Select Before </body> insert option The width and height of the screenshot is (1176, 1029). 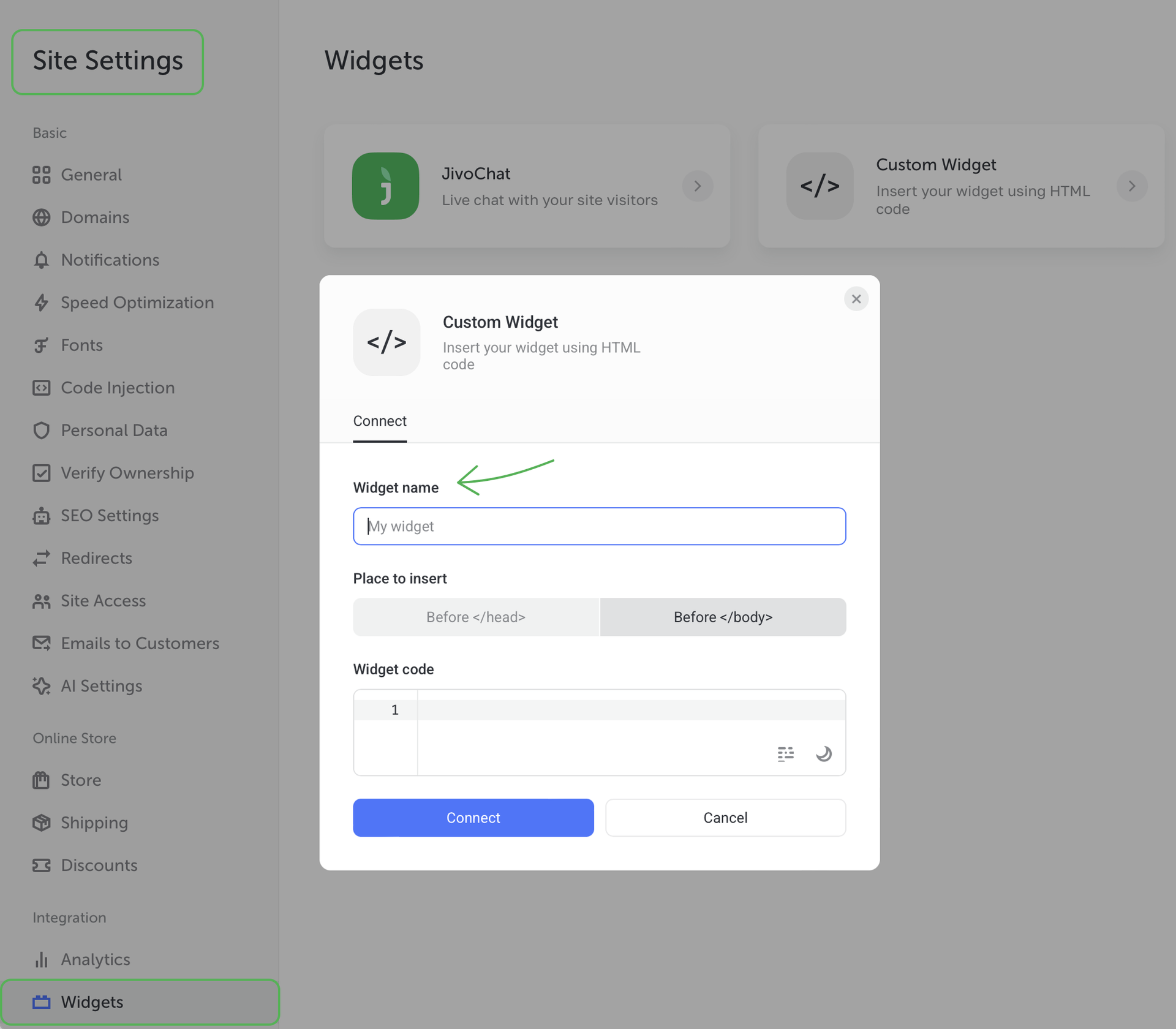click(723, 617)
